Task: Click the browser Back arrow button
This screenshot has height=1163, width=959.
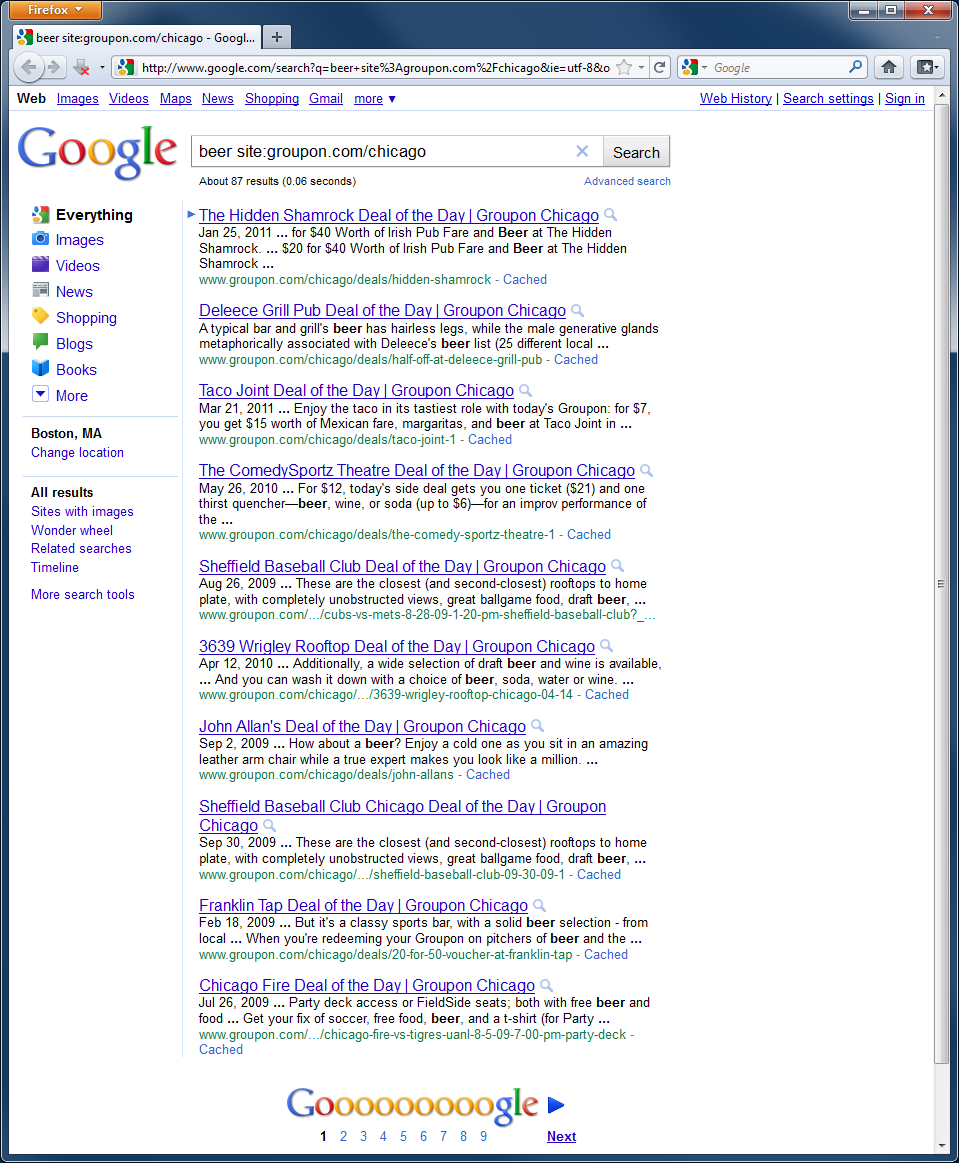Action: (x=28, y=67)
